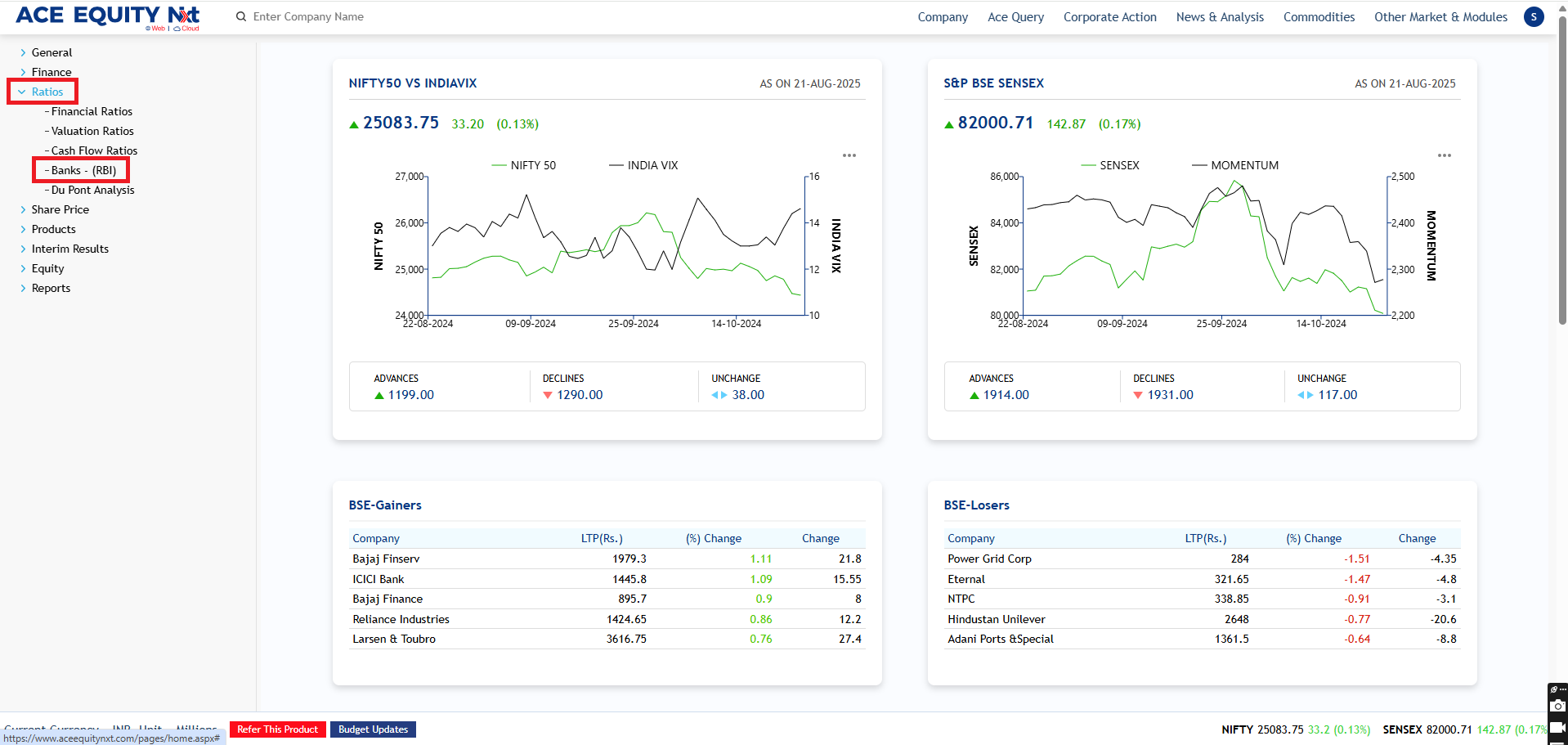Viewport: 1568px width, 745px height.
Task: Click the camera screenshot icon
Action: [x=1558, y=706]
